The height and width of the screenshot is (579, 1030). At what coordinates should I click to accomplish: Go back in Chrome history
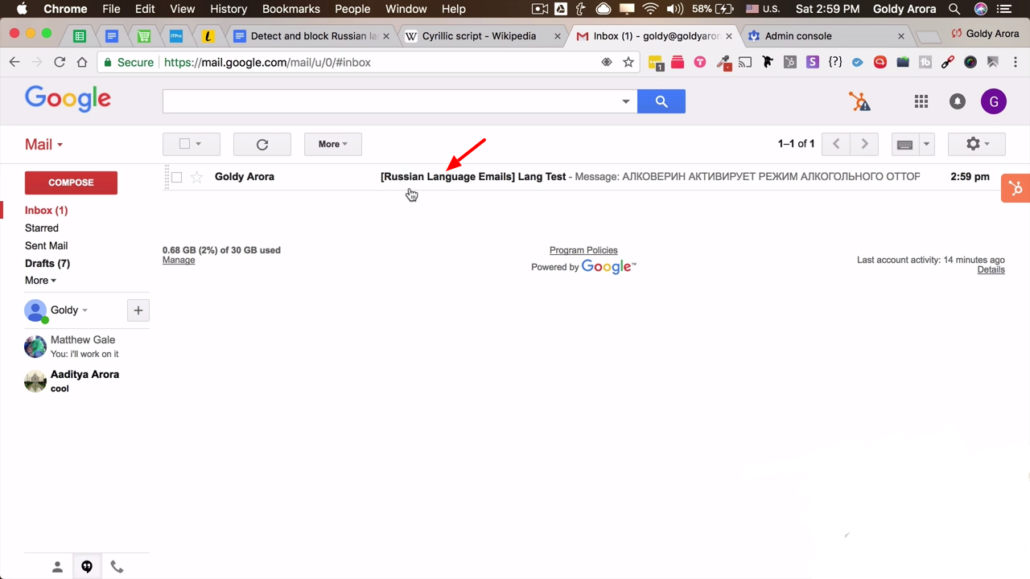click(14, 62)
